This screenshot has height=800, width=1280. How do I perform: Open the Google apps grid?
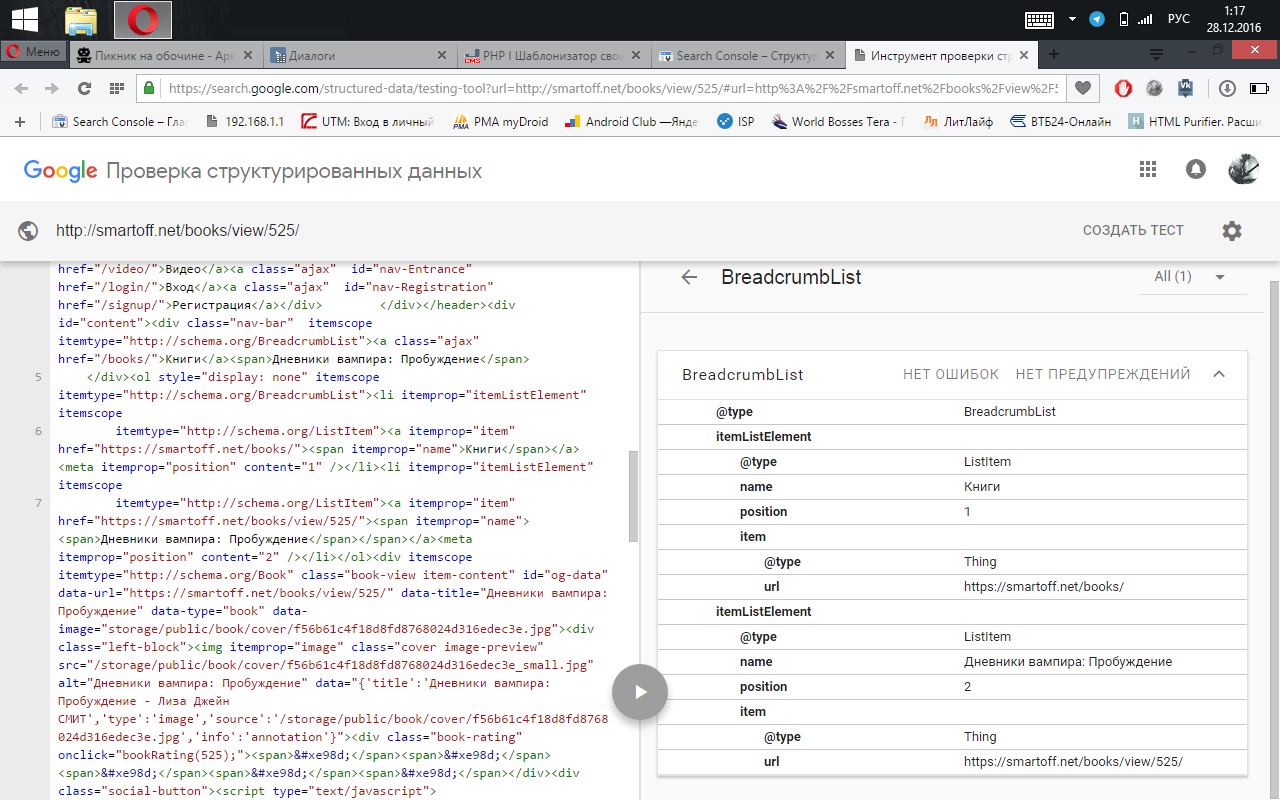point(1148,170)
